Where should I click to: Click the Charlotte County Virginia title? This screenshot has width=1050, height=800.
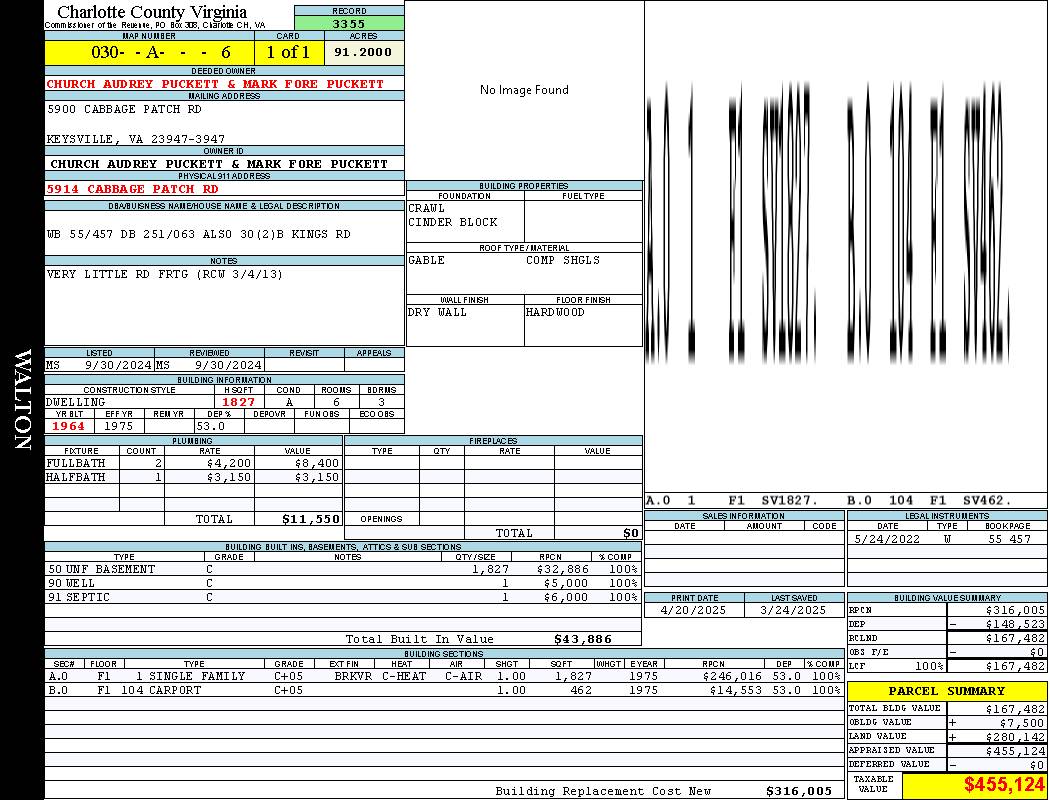click(152, 12)
